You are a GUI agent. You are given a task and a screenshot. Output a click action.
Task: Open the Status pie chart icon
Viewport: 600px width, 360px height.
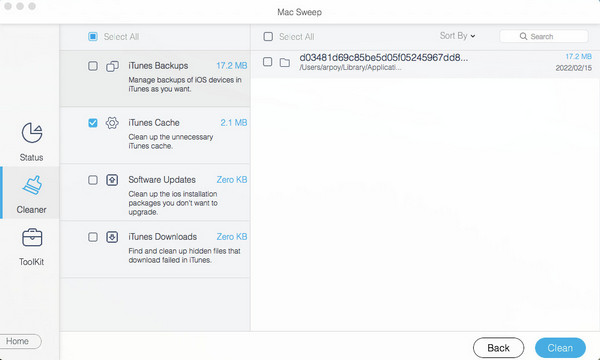click(x=32, y=133)
